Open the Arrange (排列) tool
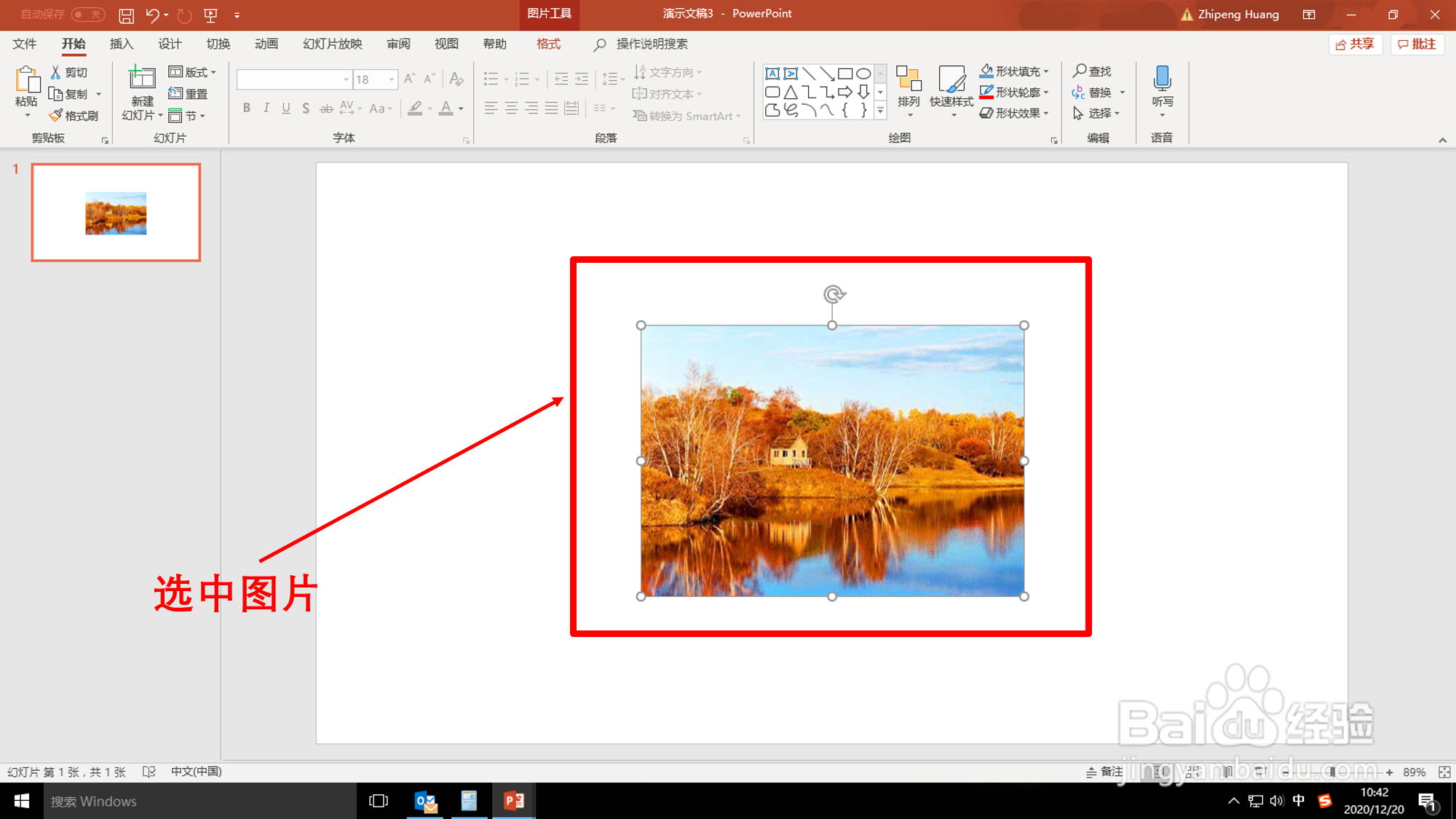Image resolution: width=1456 pixels, height=819 pixels. pyautogui.click(x=909, y=86)
